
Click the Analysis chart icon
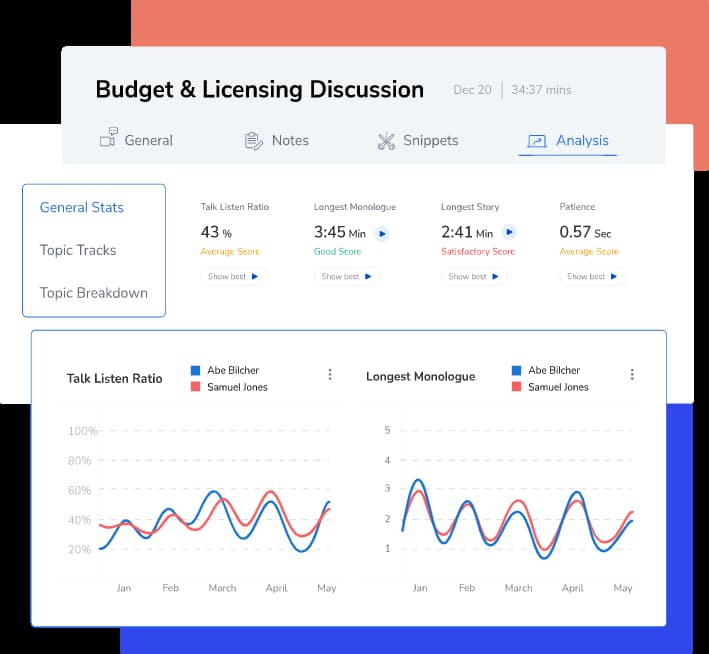click(537, 141)
